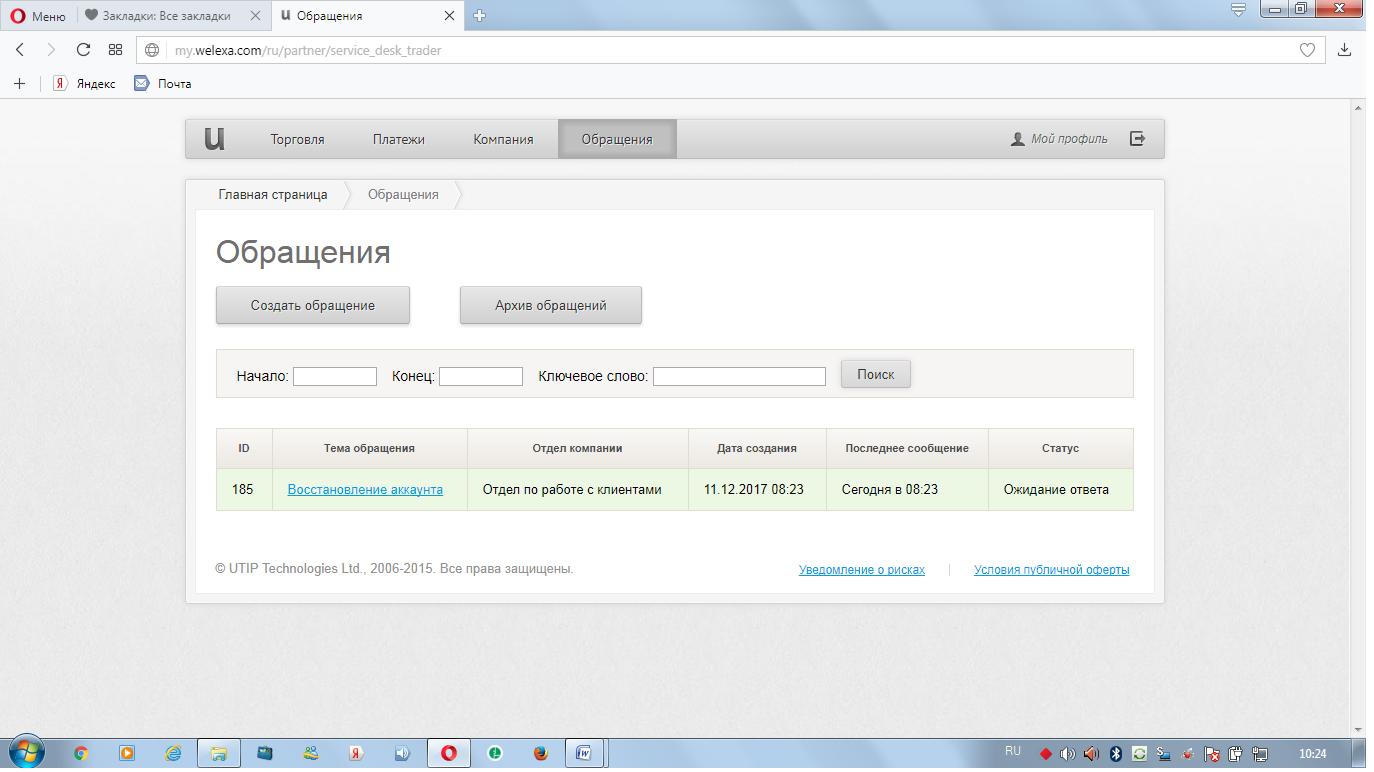Click the U logo in site navigation

pyautogui.click(x=214, y=139)
